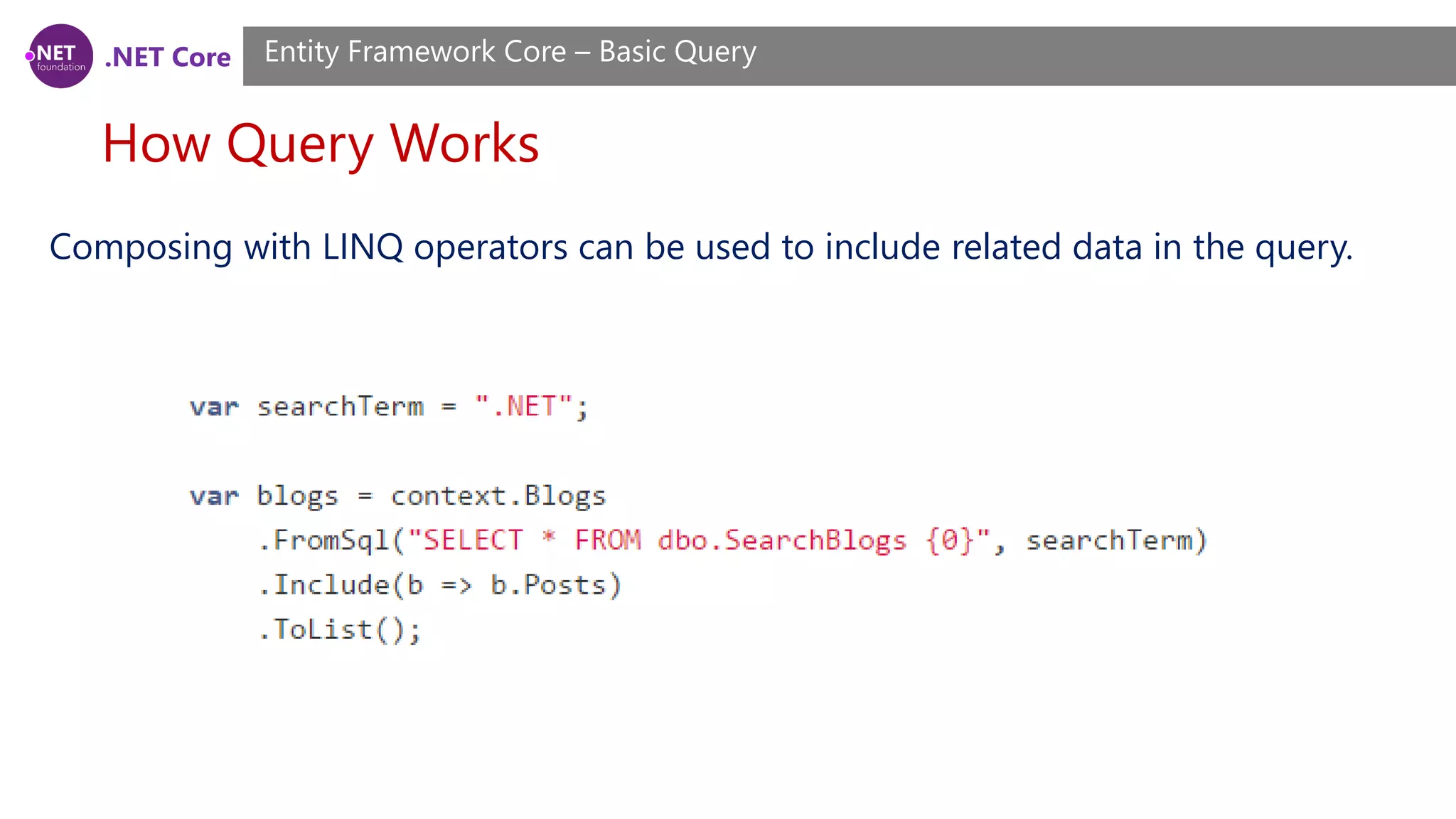Click the "Entity Framework Core – Basic Query" header
Viewport: 1456px width, 819px height.
[x=510, y=52]
